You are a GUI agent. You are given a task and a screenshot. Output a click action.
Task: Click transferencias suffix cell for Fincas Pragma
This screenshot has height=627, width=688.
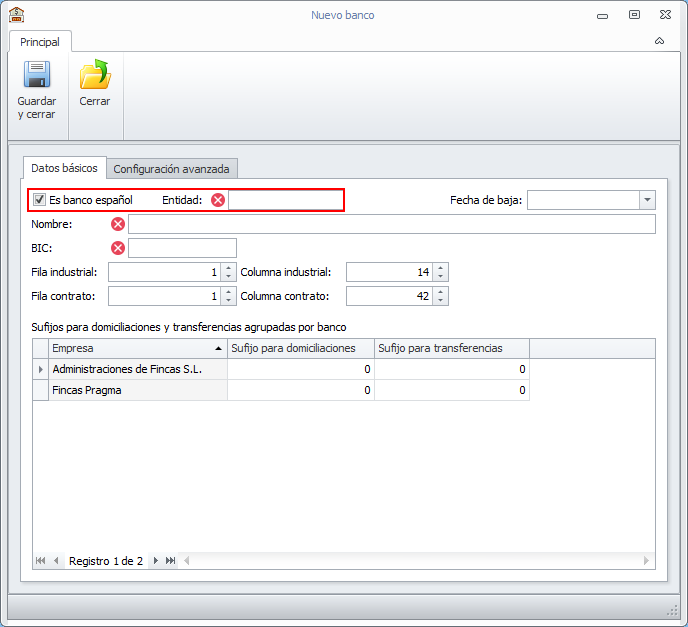(452, 391)
